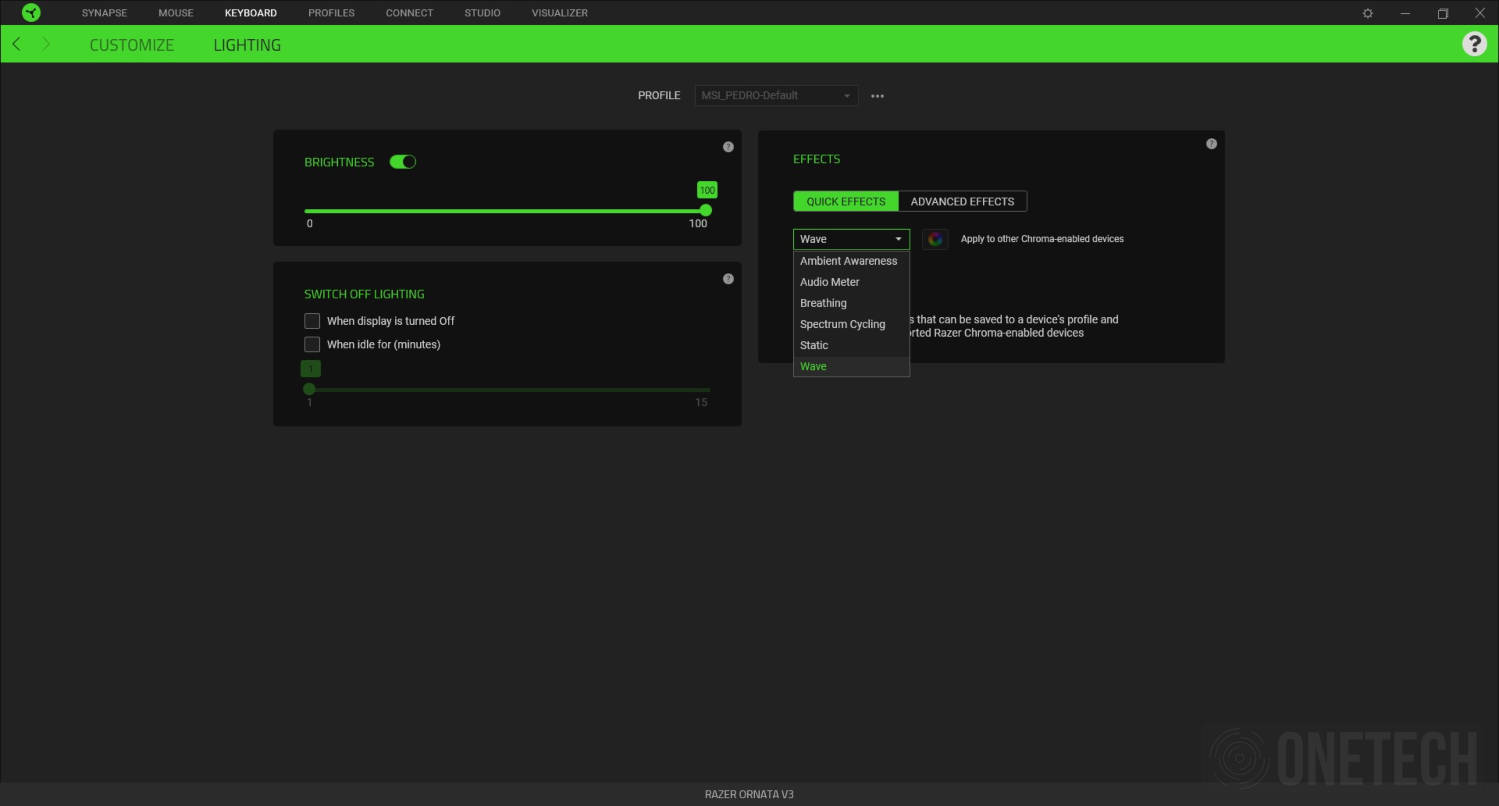
Task: Click the idle minutes slider handle
Action: (x=309, y=389)
